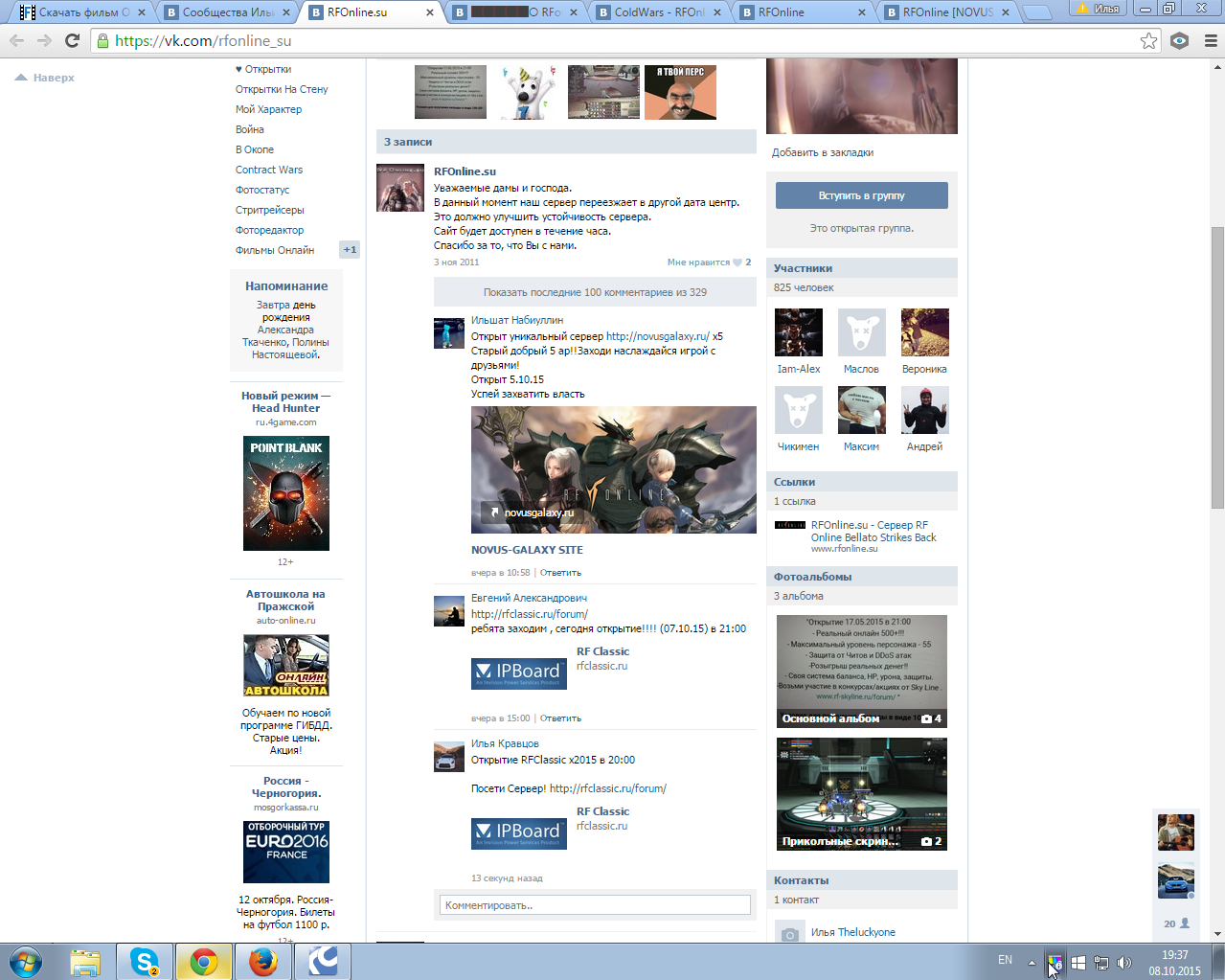Click the clock showing 19:37

tap(1175, 955)
